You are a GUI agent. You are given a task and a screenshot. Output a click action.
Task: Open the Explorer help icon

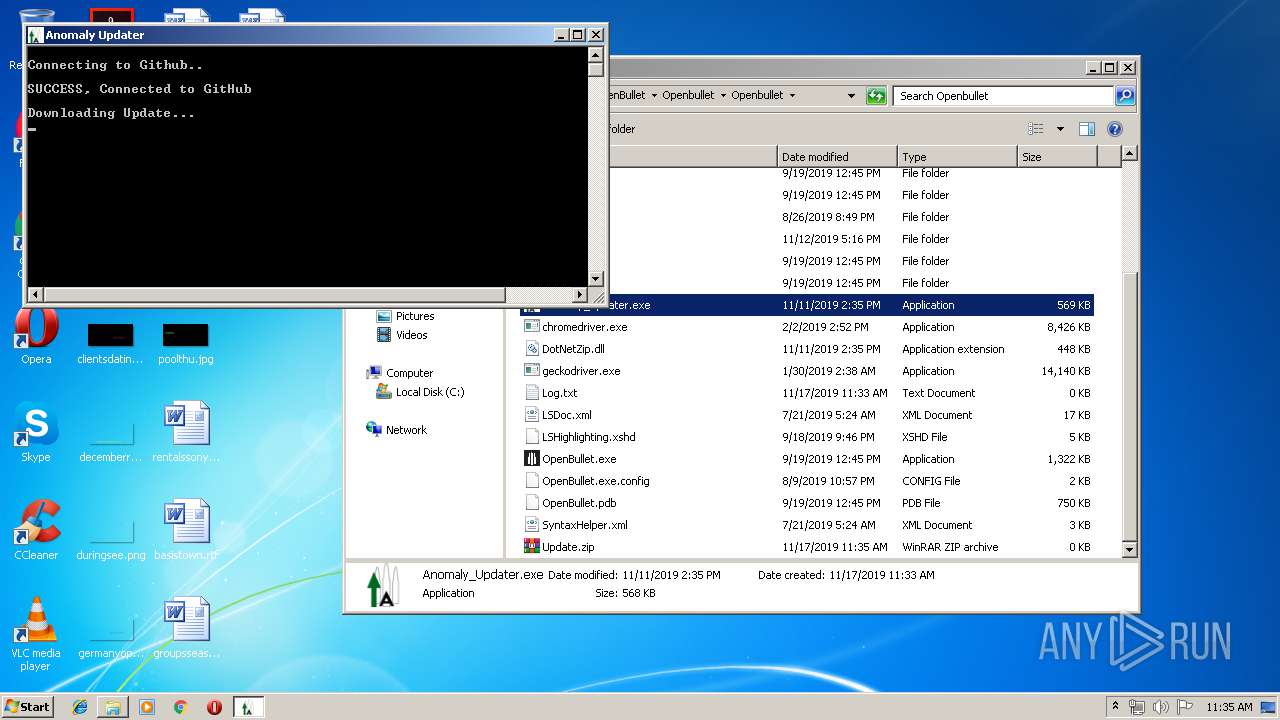coord(1115,129)
